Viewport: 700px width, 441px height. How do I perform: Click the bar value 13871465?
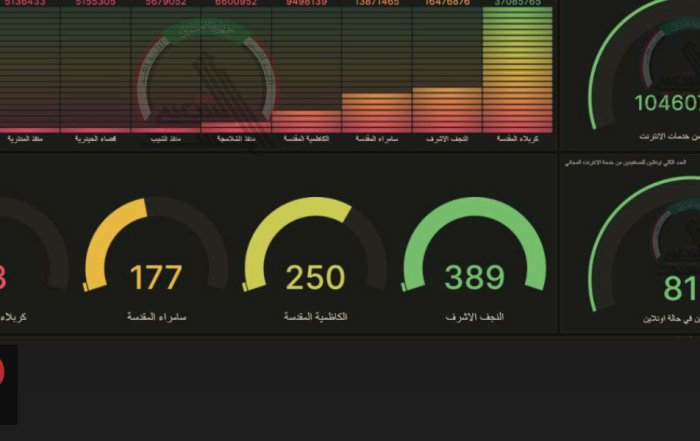pos(376,3)
